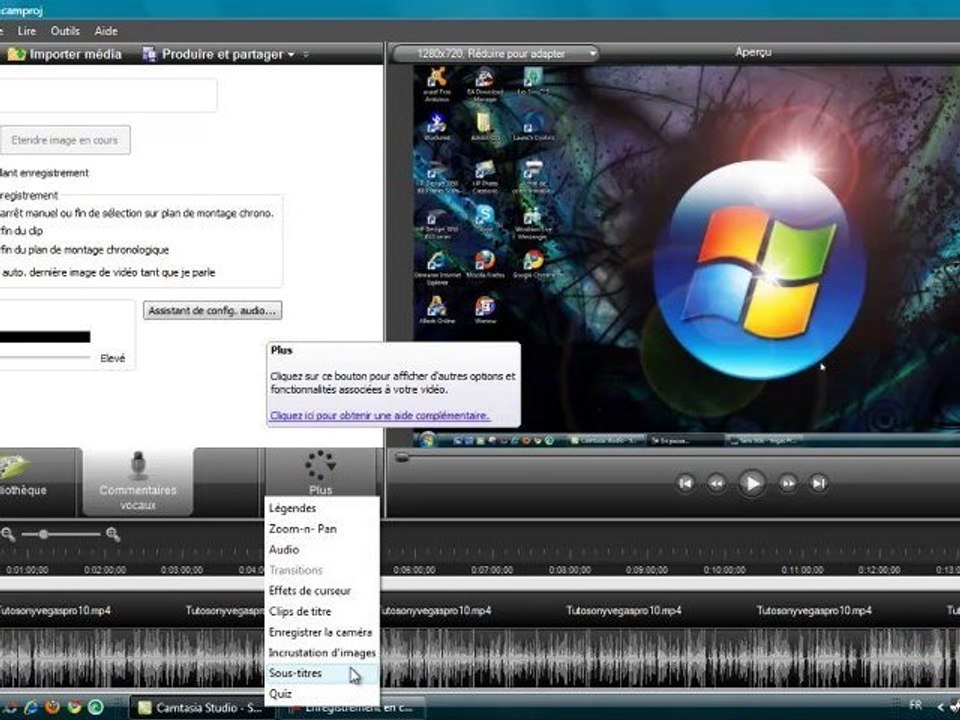
Task: Open the Outils menu
Action: point(65,31)
